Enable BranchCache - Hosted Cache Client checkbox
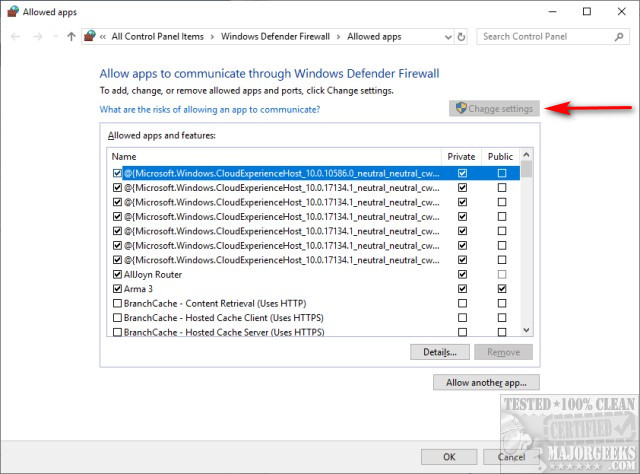 (117, 318)
